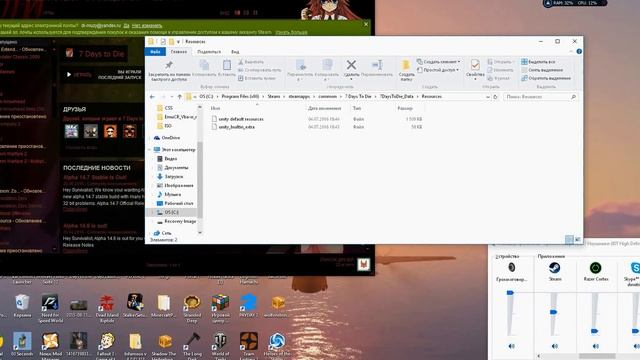Switch Explorer to details view button
Screen dimensions: 640x360
point(569,240)
